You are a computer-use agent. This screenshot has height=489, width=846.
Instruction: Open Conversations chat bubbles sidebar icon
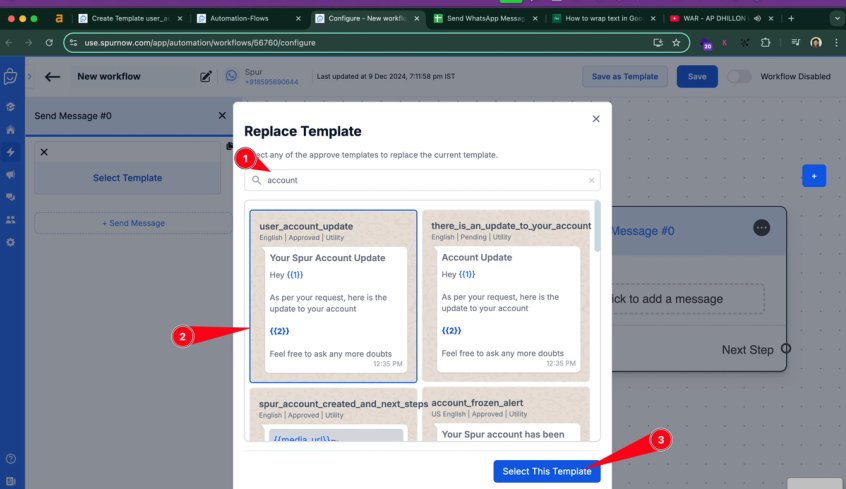coord(10,198)
